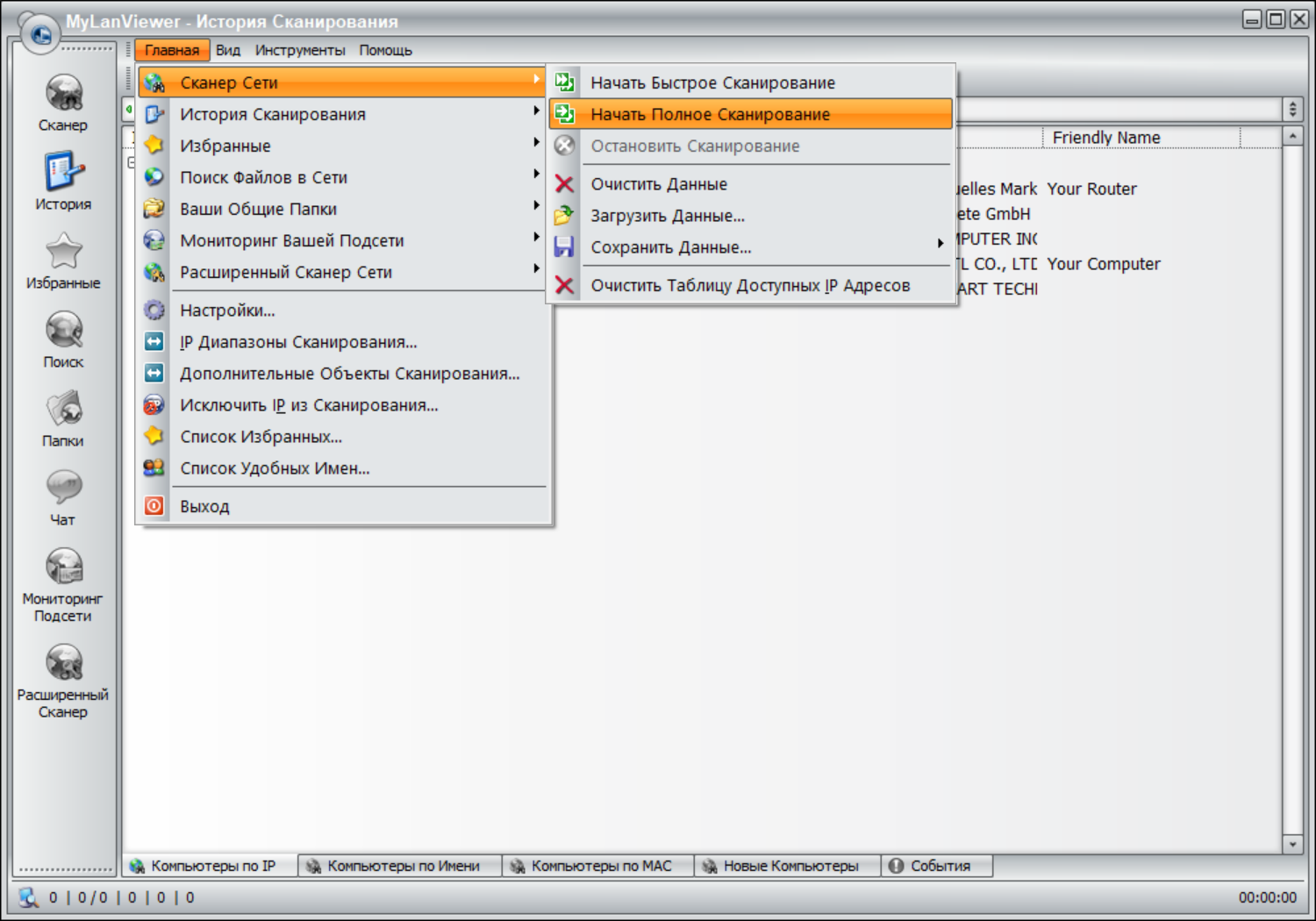
Task: Click the Friendly Name column header
Action: (x=1141, y=138)
